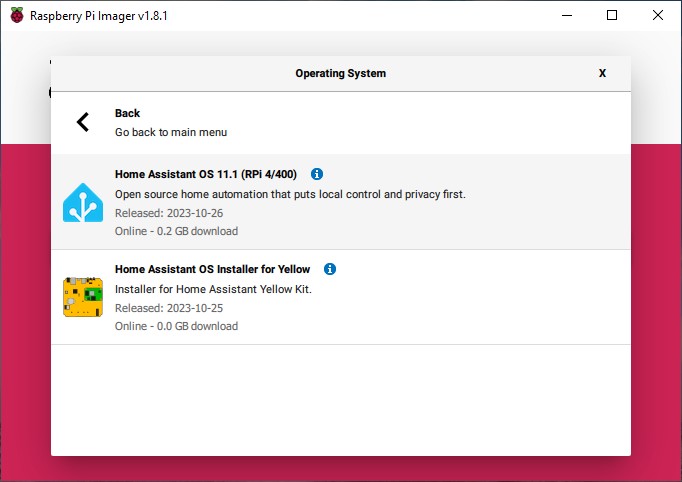Click 'Released: 2023-10-25' text
The width and height of the screenshot is (682, 482).
169,308
